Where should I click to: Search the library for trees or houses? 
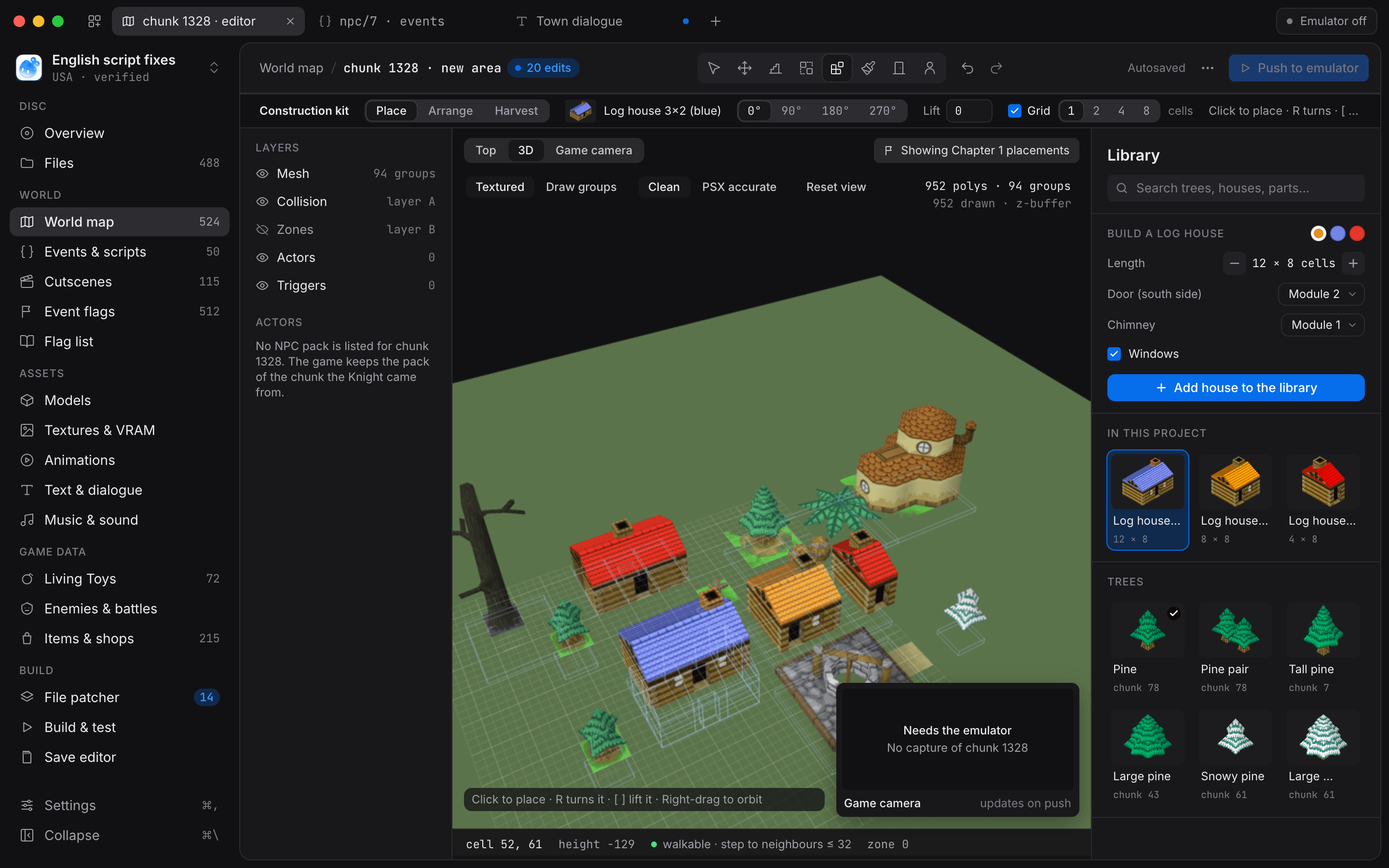point(1236,188)
